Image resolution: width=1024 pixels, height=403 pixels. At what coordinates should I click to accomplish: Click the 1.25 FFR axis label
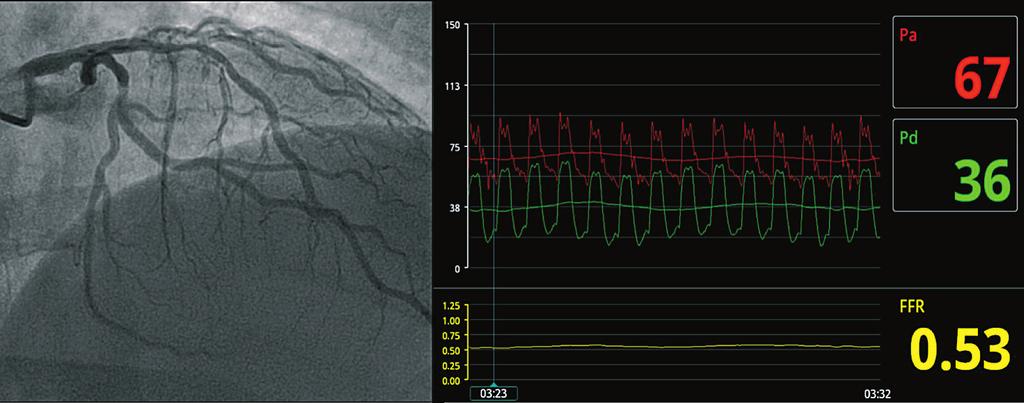[x=452, y=306]
